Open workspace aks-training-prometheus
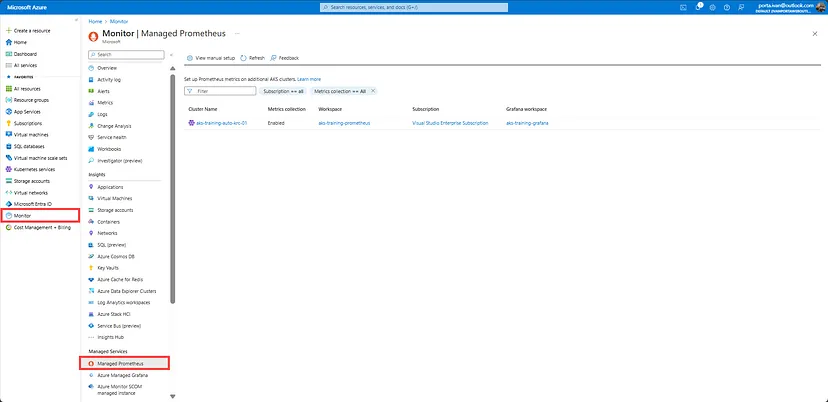This screenshot has width=828, height=402. (x=344, y=123)
